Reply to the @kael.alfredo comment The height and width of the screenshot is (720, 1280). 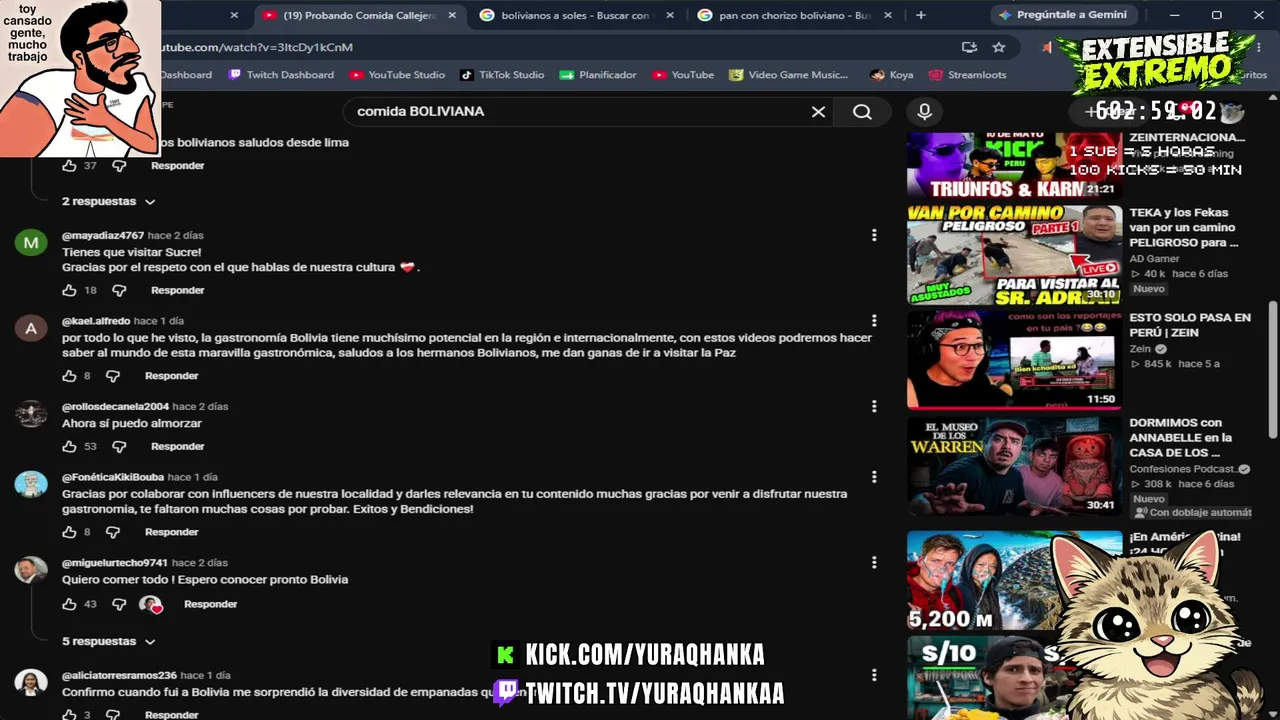[x=171, y=376]
